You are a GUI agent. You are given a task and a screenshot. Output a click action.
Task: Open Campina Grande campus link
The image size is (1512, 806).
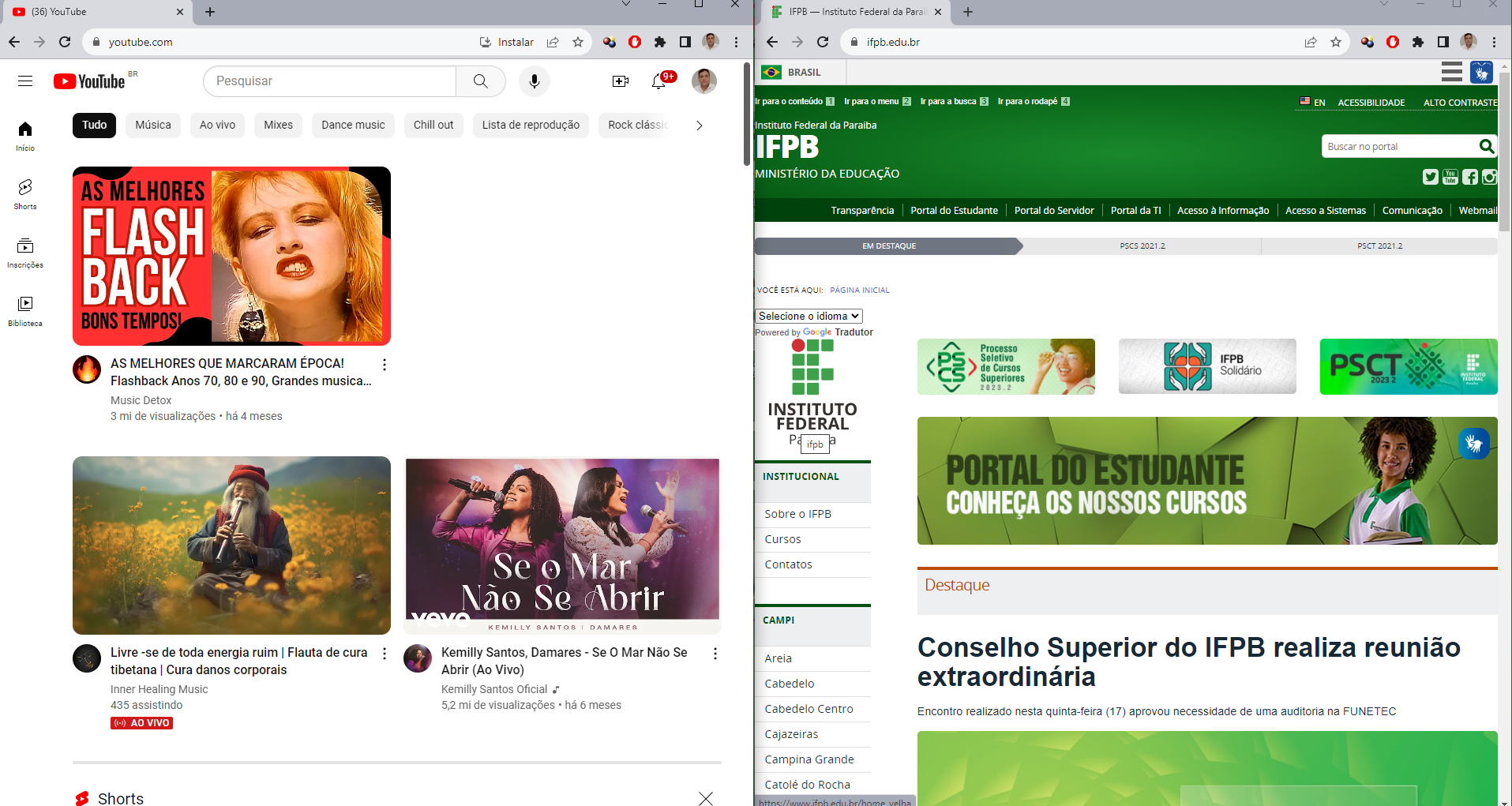coord(809,759)
